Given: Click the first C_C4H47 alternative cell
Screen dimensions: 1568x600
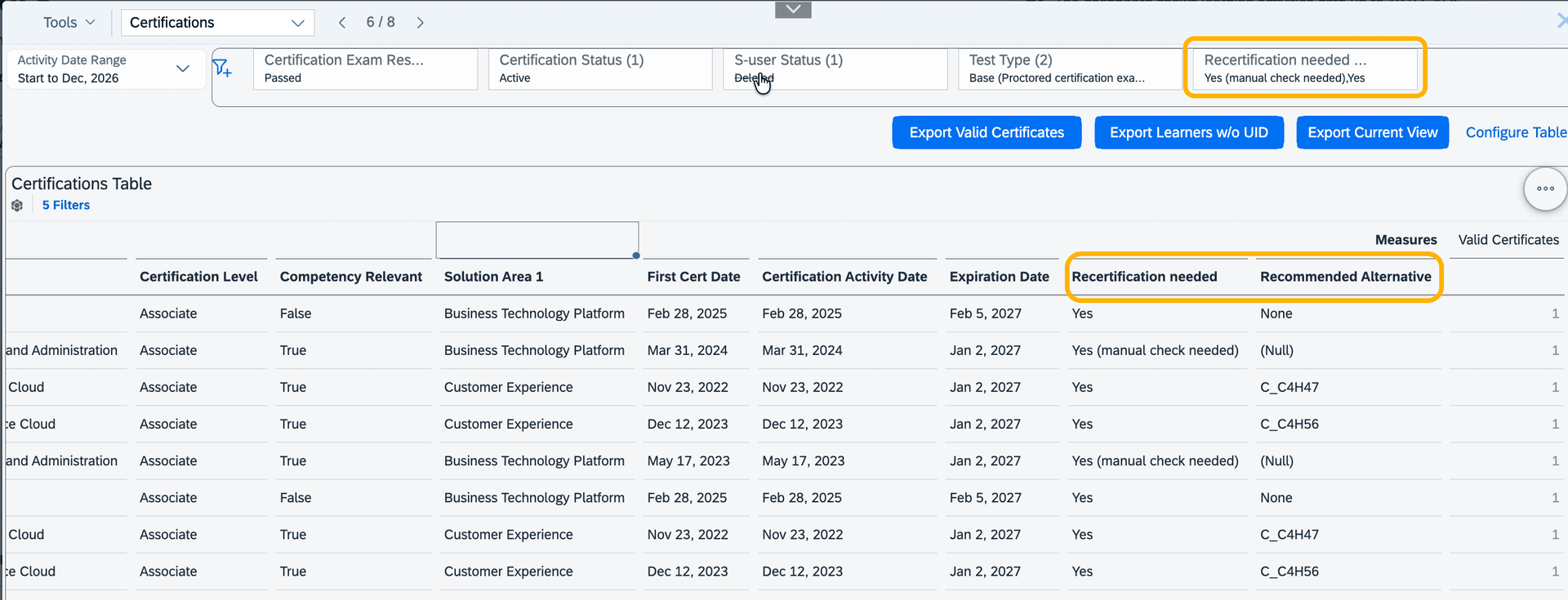Looking at the screenshot, I should click(x=1289, y=387).
